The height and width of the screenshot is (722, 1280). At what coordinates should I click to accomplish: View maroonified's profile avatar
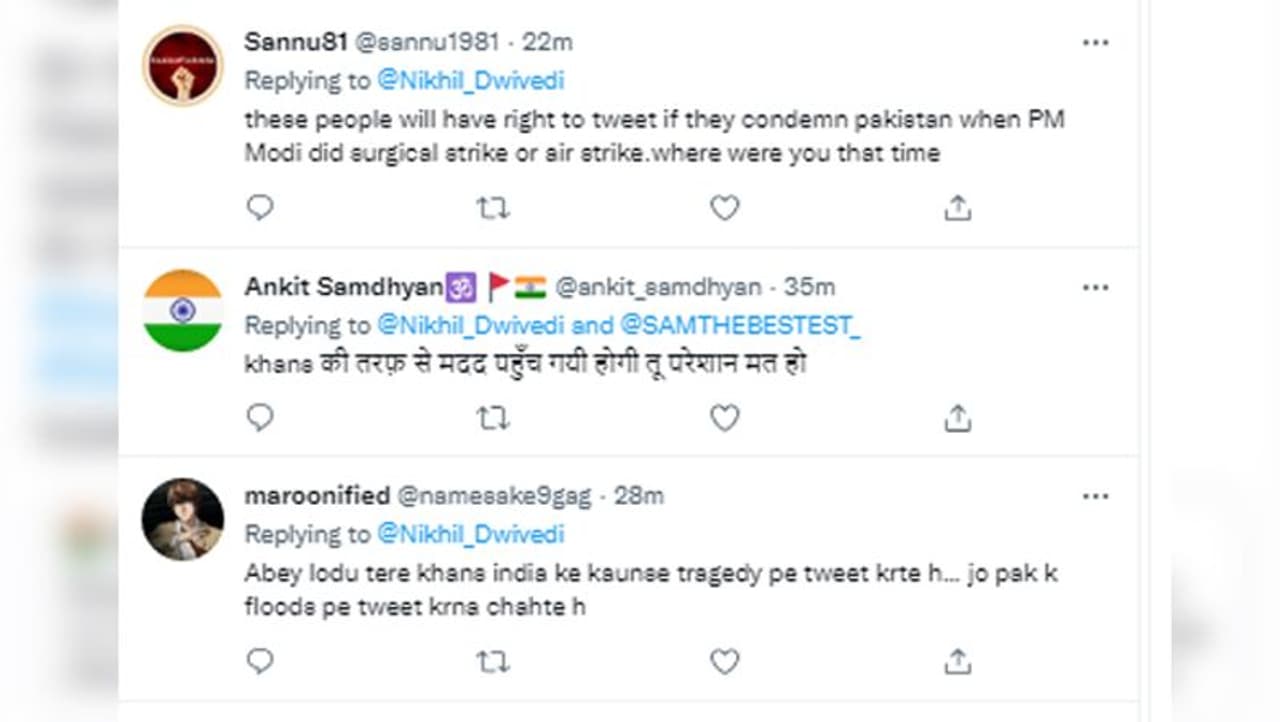click(x=182, y=519)
